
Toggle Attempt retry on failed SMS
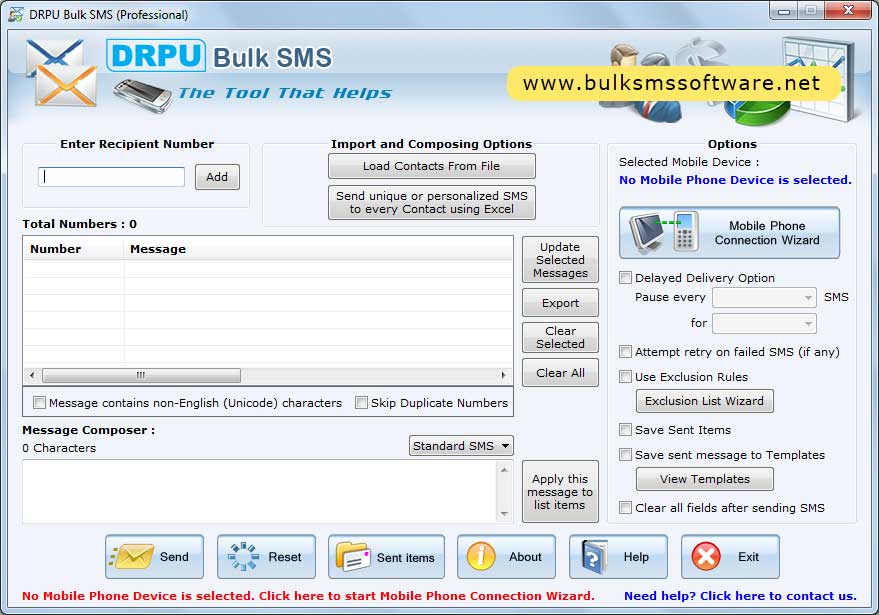tap(625, 352)
